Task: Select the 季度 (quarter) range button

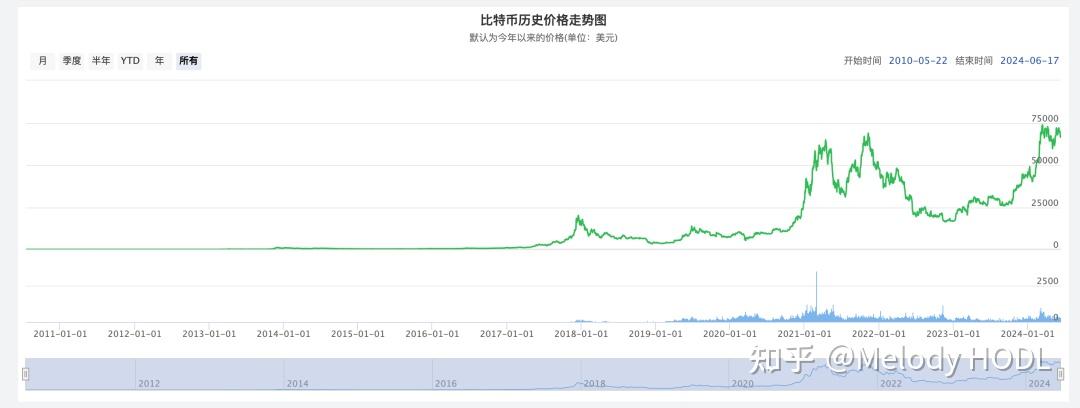Action: tap(71, 61)
